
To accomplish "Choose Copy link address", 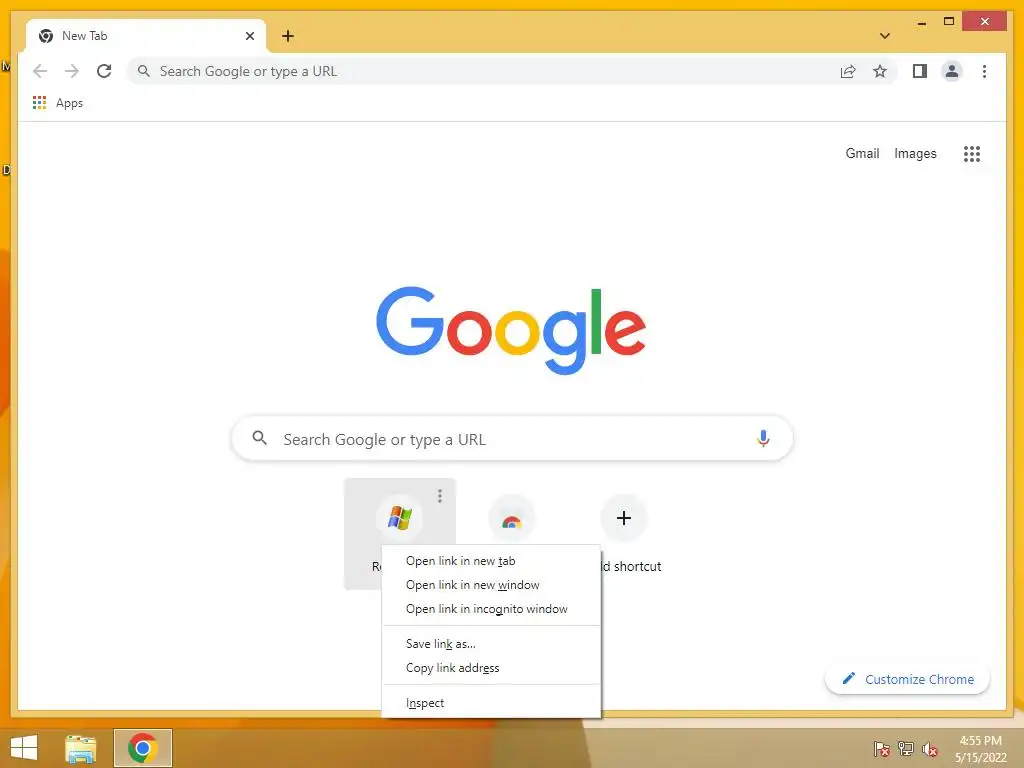I will coord(491,668).
